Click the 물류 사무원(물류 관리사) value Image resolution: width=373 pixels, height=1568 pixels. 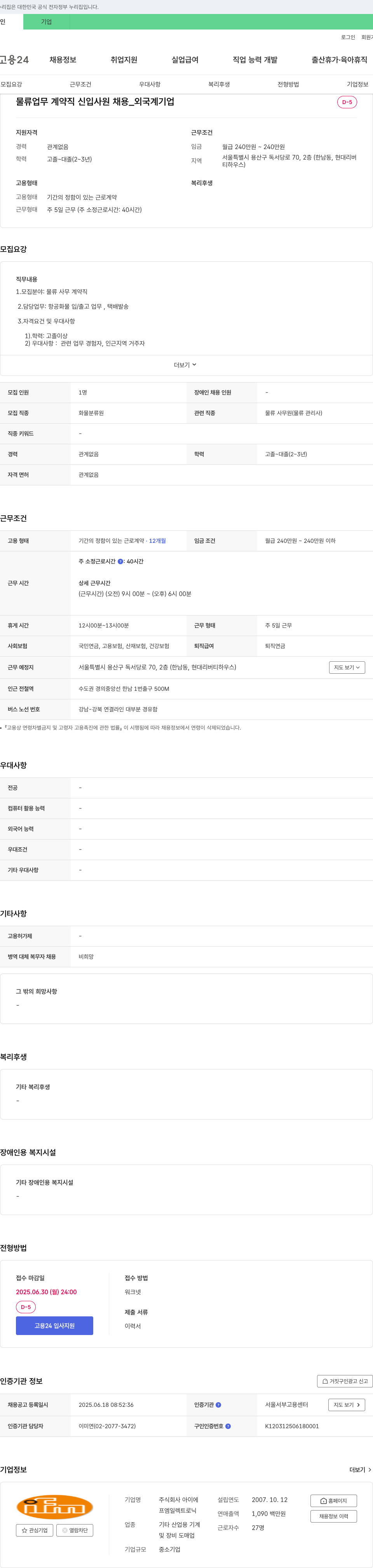click(x=294, y=413)
